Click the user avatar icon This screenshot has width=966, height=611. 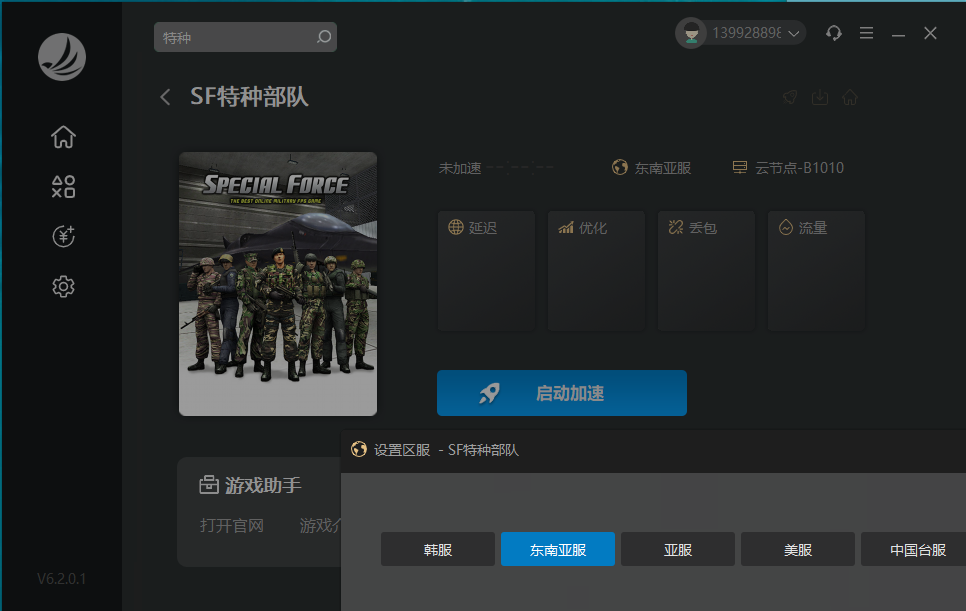coord(691,33)
